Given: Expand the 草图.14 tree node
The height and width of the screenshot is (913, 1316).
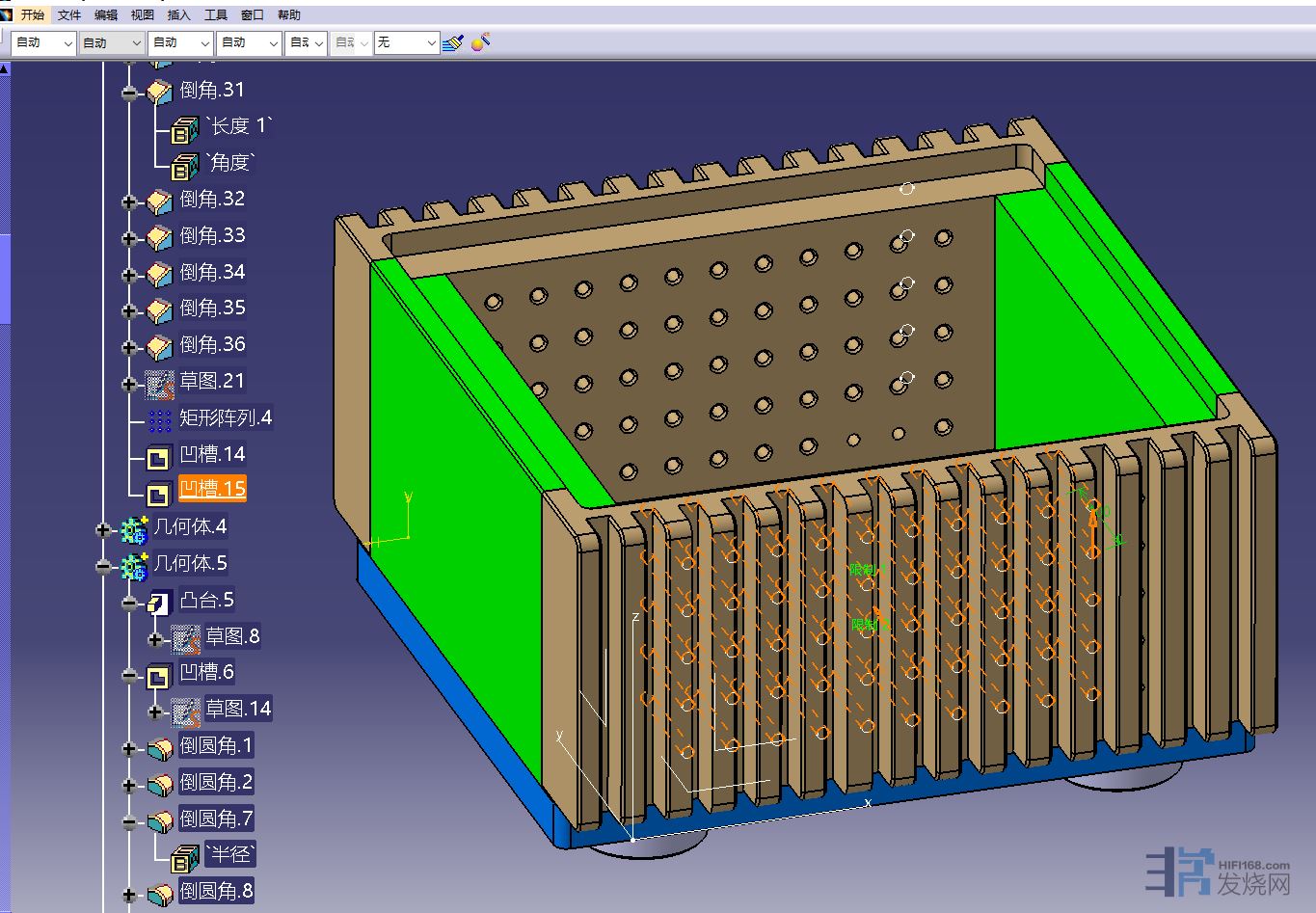Looking at the screenshot, I should pos(155,712).
